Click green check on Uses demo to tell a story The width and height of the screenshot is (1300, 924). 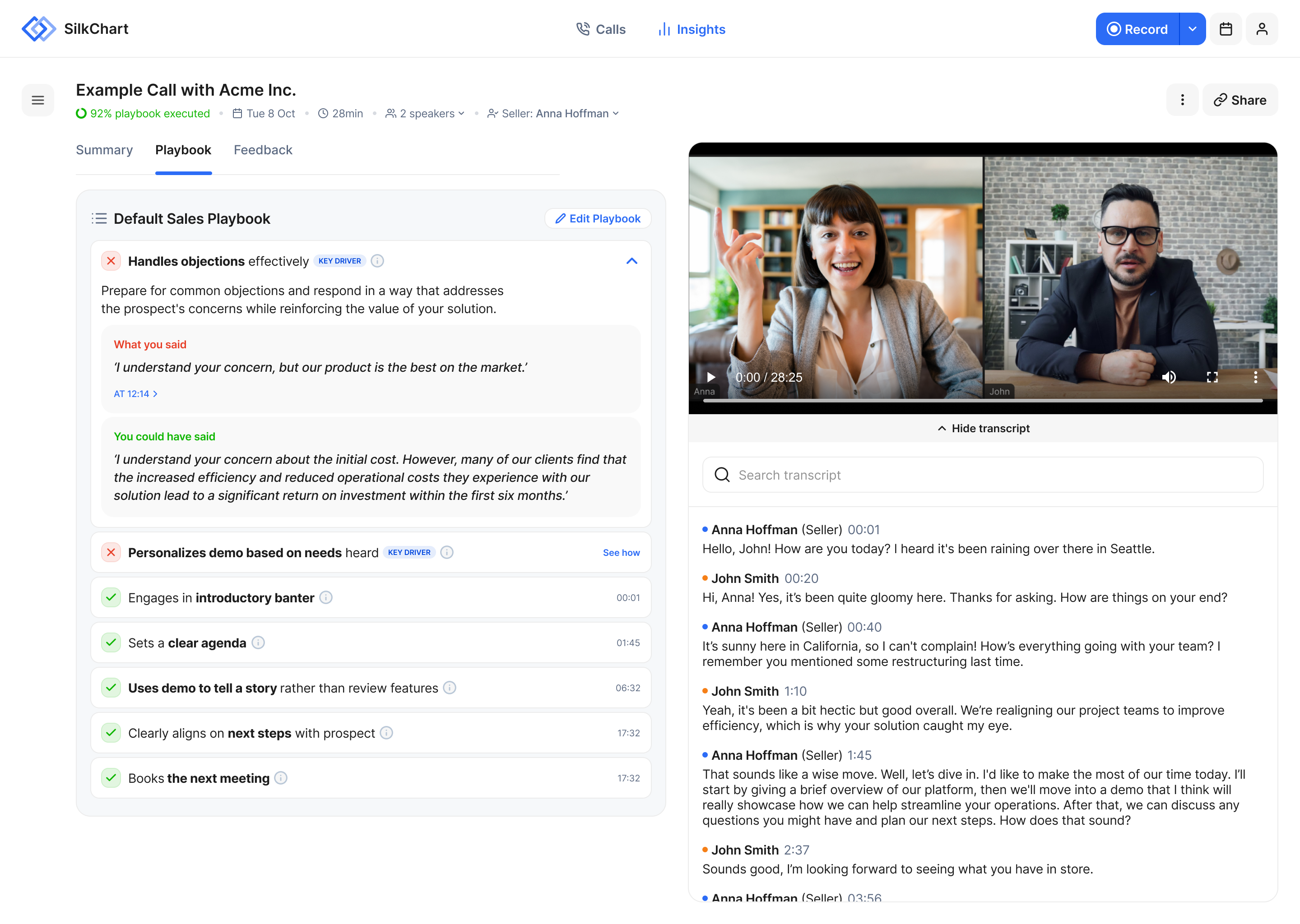111,688
